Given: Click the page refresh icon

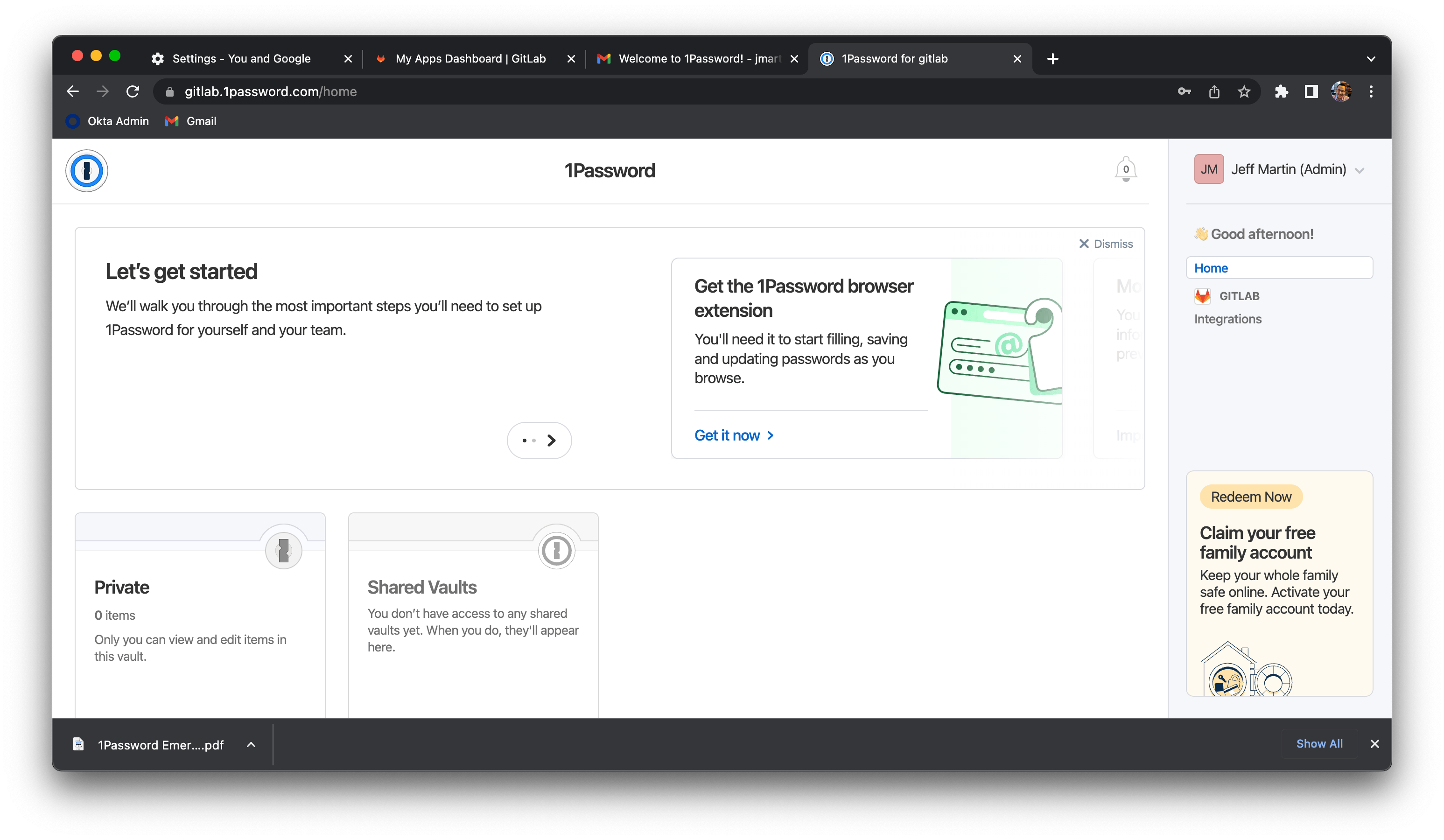Looking at the screenshot, I should pyautogui.click(x=133, y=92).
